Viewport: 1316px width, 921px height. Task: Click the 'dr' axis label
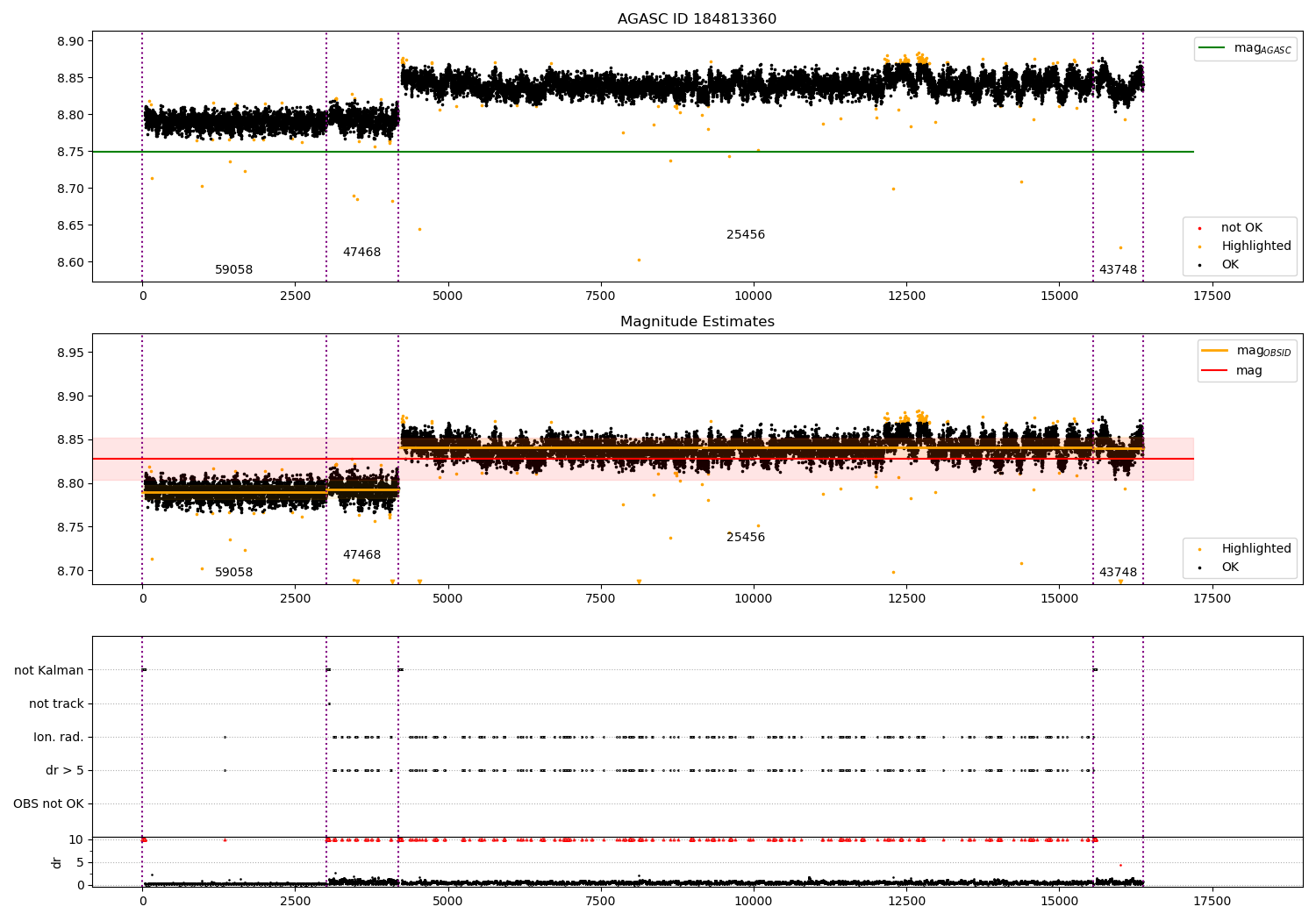57,862
